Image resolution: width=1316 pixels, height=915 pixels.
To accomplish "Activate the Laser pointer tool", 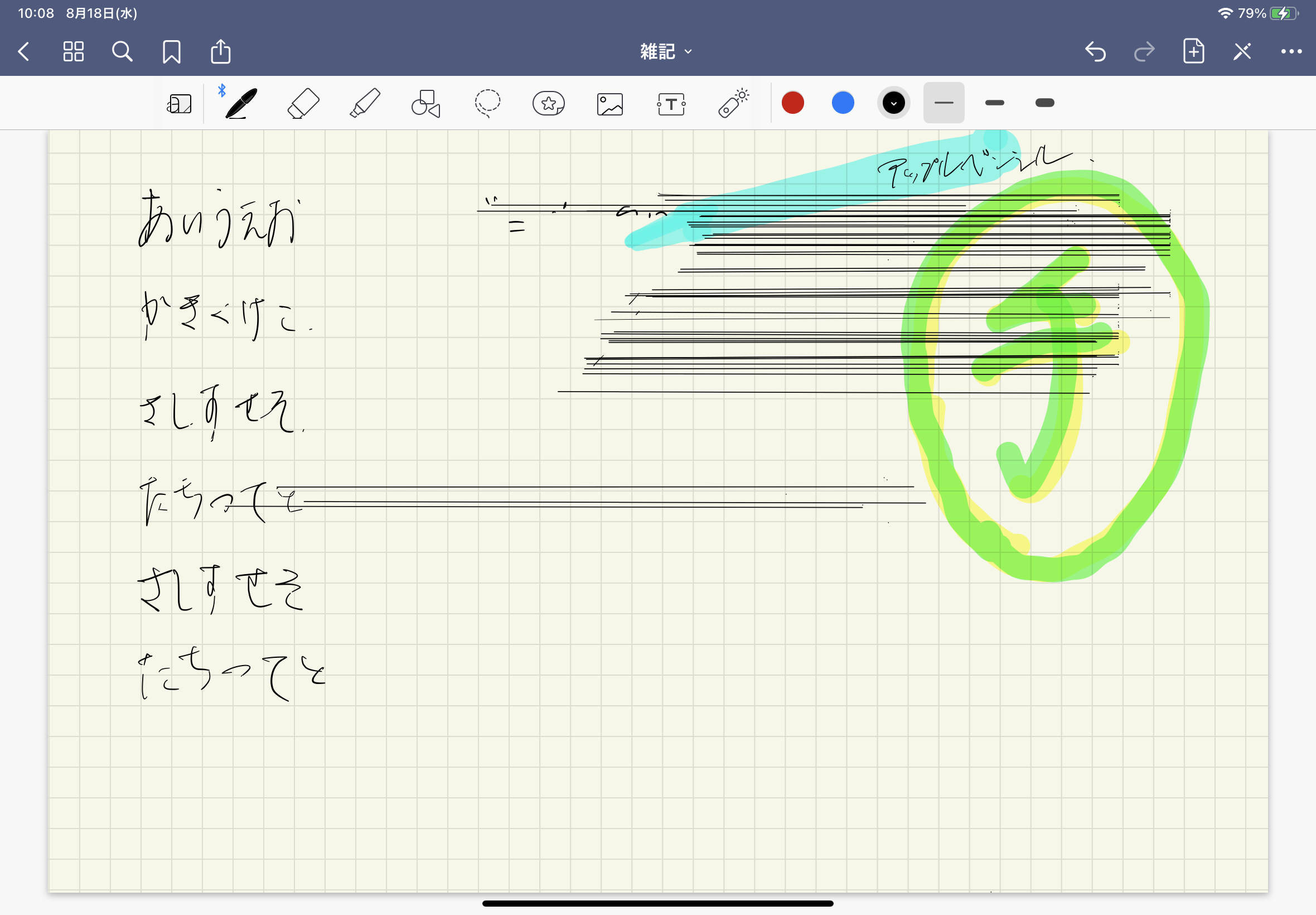I will pos(733,104).
